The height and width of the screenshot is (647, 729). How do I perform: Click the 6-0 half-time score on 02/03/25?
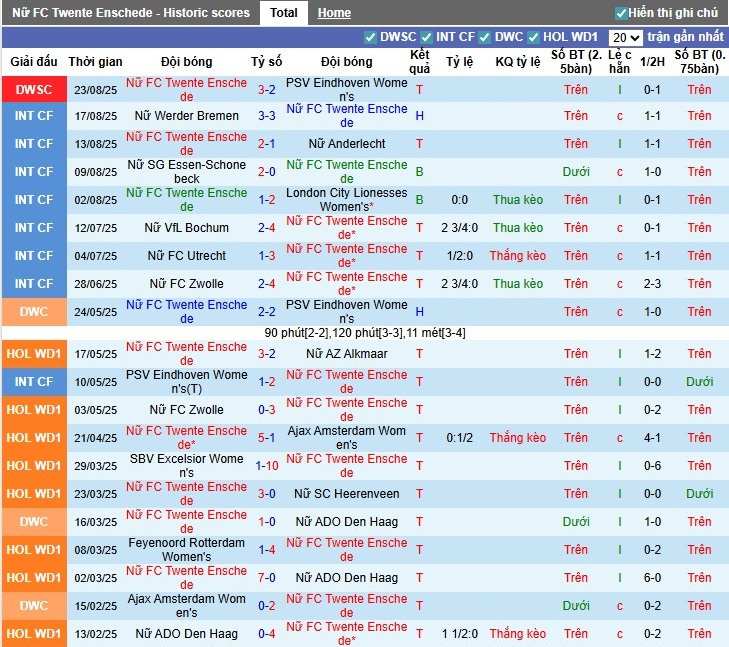coord(652,578)
